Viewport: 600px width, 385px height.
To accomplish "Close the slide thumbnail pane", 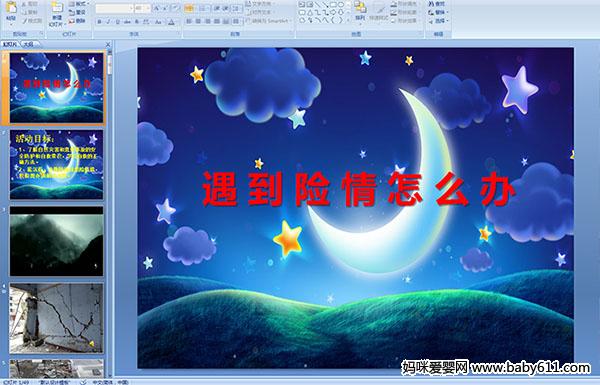I will click(108, 44).
